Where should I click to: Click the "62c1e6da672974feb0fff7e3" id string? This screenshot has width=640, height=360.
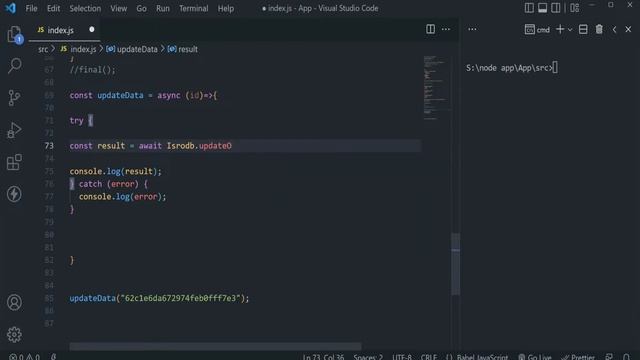click(180, 298)
